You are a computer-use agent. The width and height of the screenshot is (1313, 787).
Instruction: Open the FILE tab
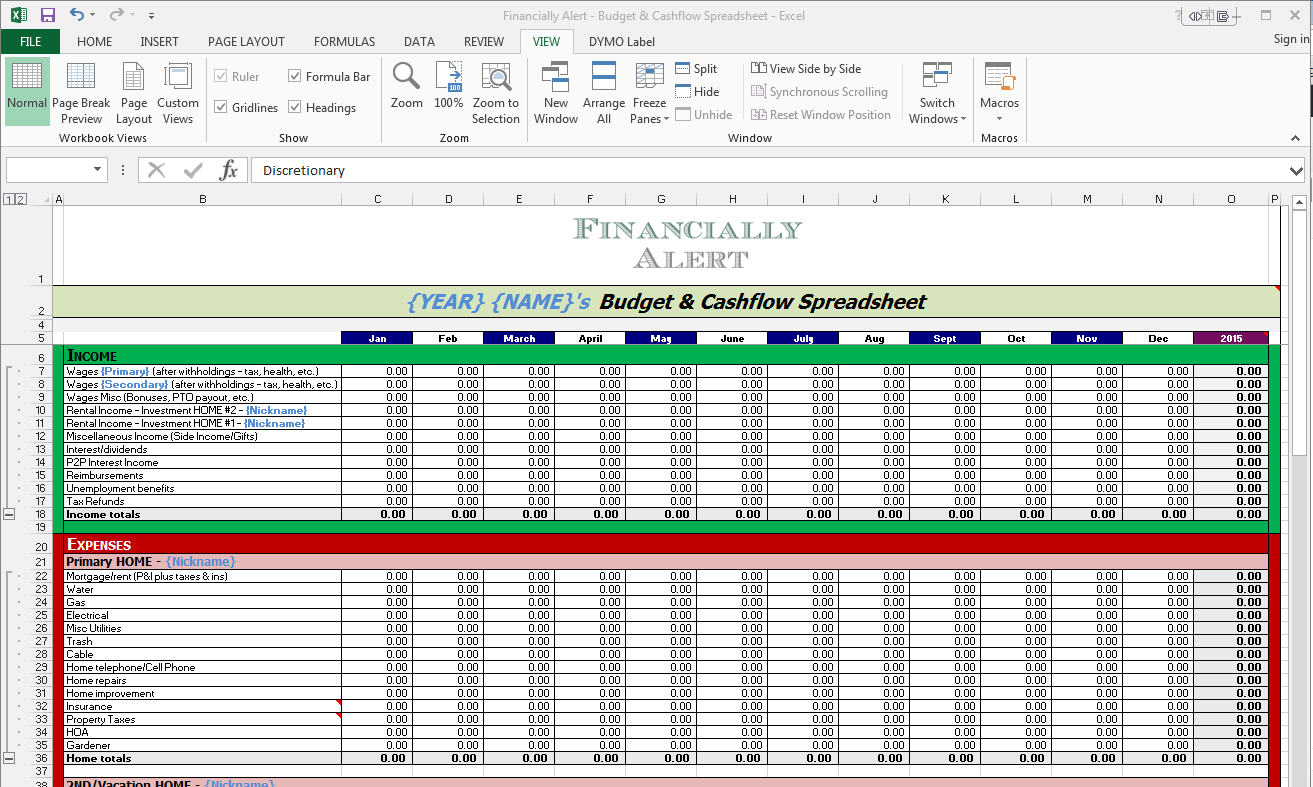click(x=30, y=42)
